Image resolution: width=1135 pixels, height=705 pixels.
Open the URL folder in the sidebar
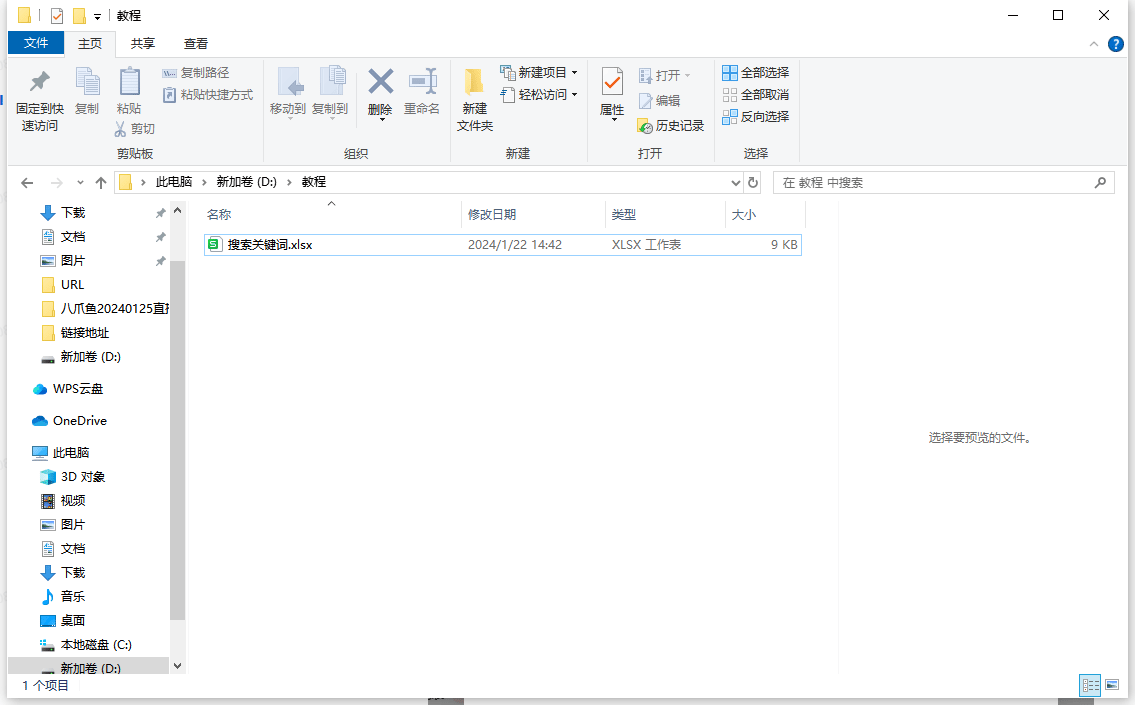(x=72, y=284)
